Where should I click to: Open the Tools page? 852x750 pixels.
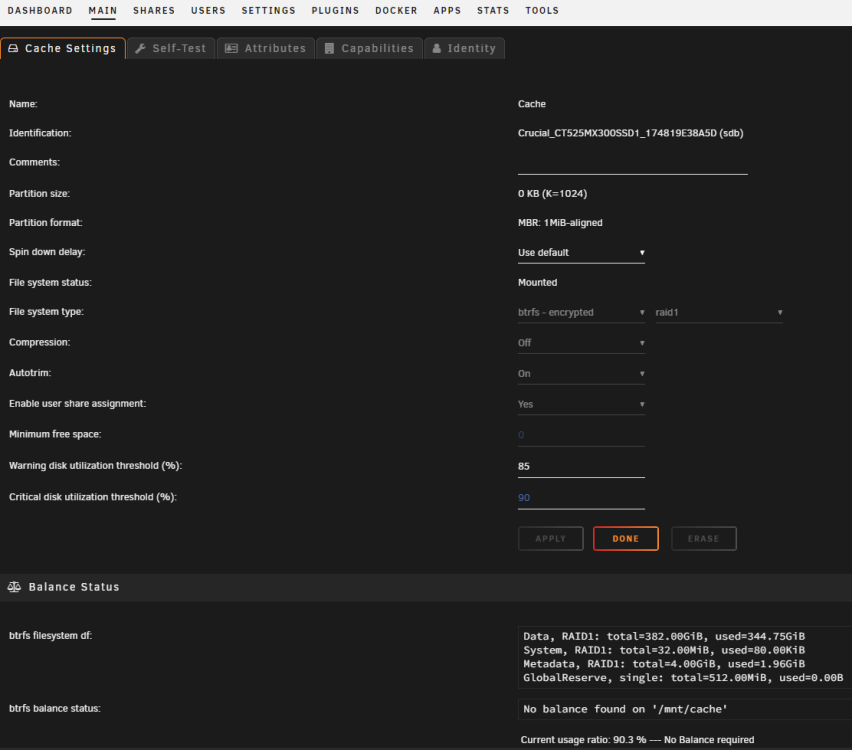tap(542, 10)
